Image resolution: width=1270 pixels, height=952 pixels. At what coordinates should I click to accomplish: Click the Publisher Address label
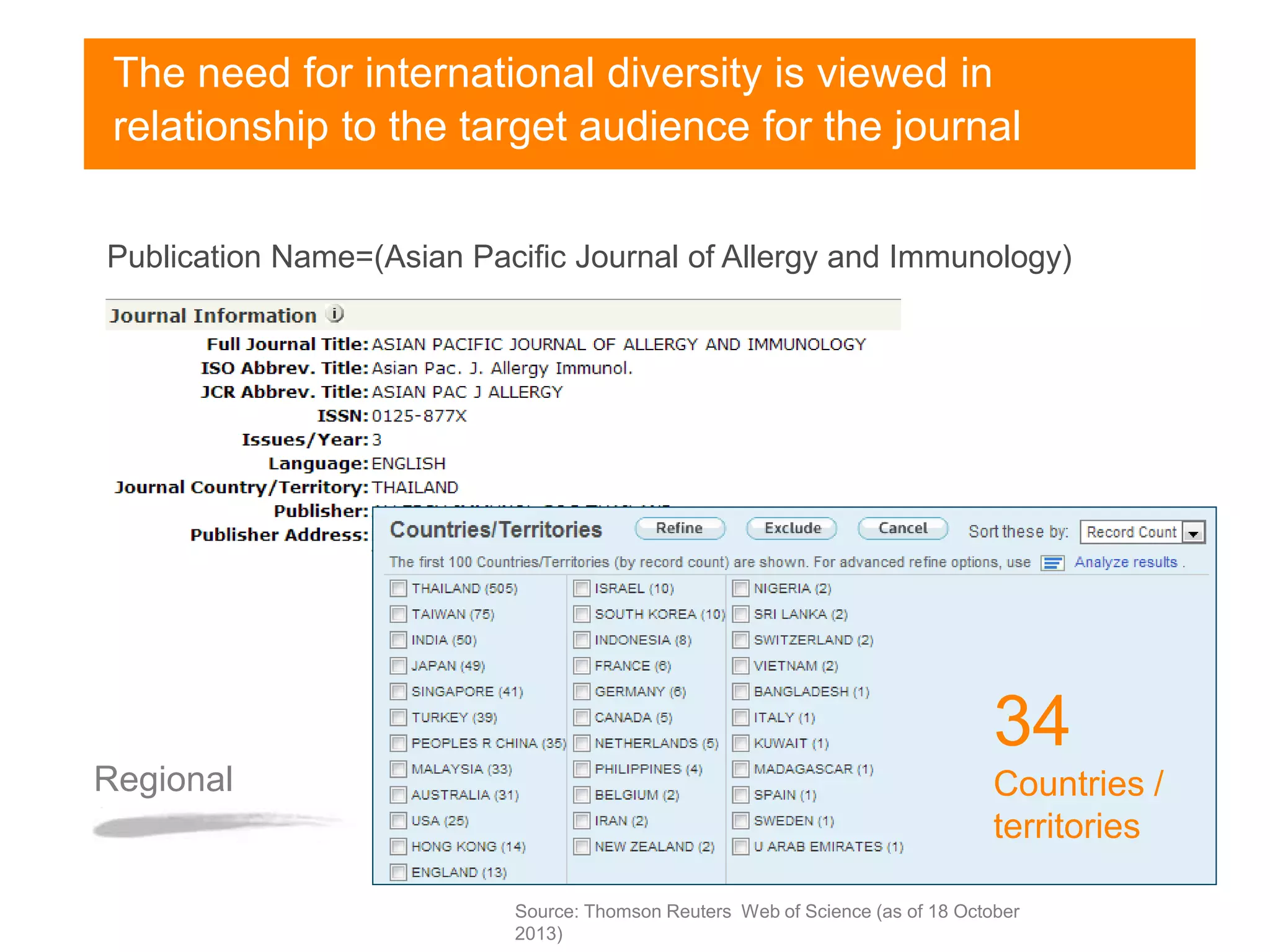coord(280,535)
